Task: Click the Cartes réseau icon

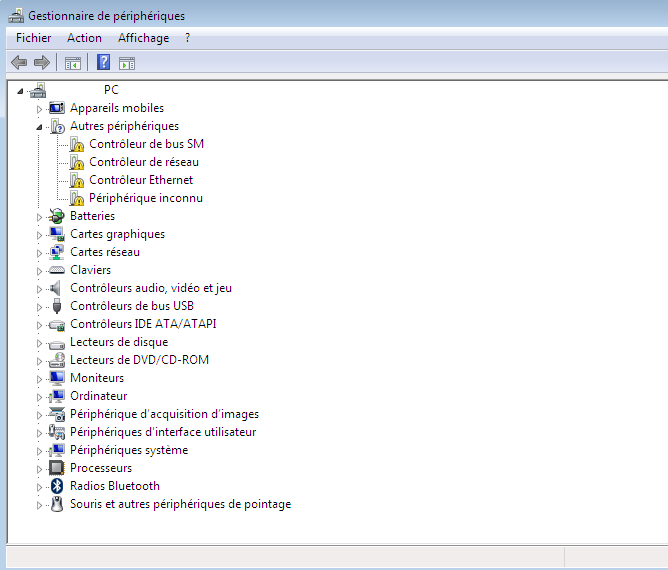Action: [x=57, y=252]
